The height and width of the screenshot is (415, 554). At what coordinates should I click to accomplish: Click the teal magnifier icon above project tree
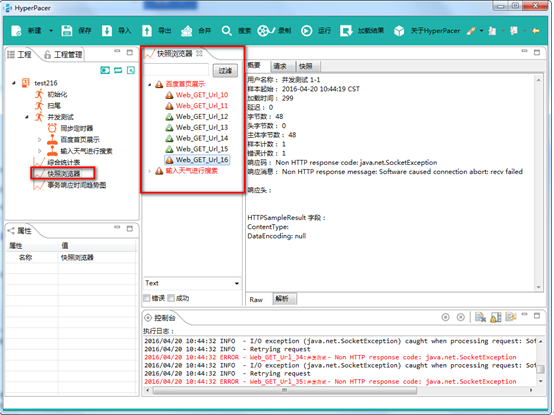click(131, 70)
